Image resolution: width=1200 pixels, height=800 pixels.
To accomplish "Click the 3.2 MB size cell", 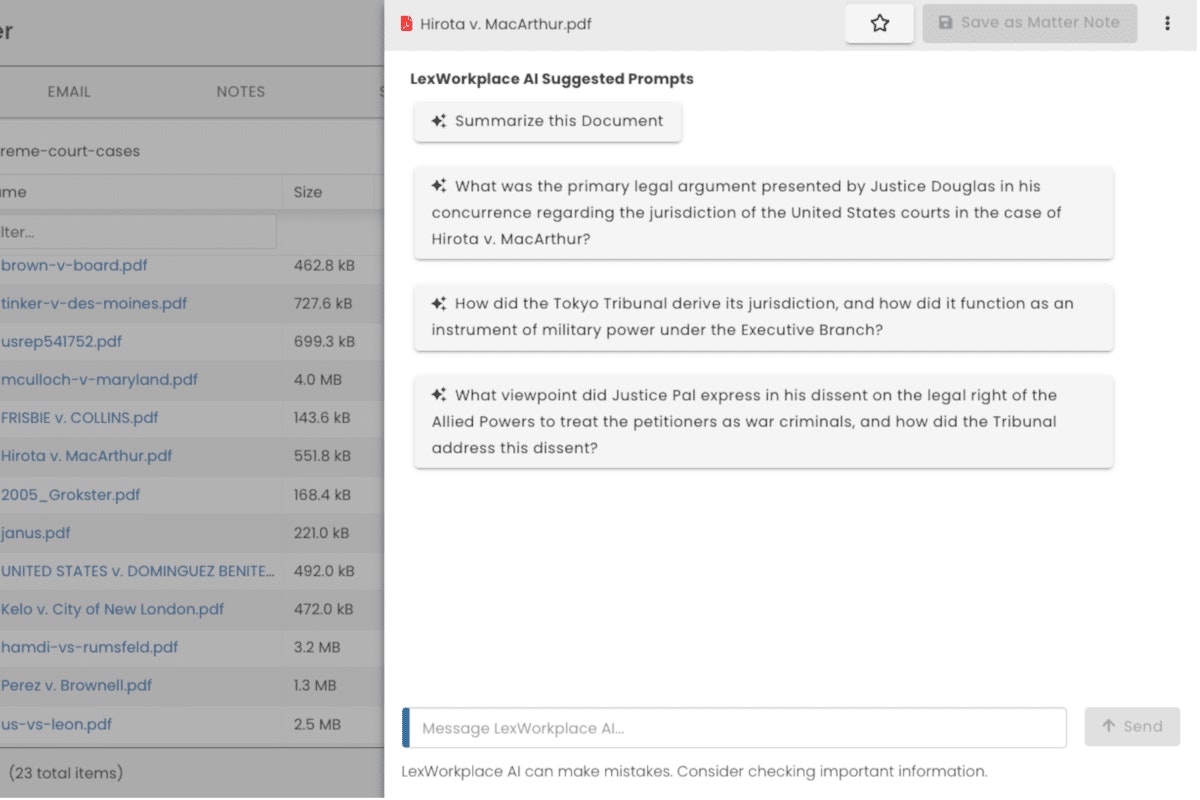I will [317, 647].
